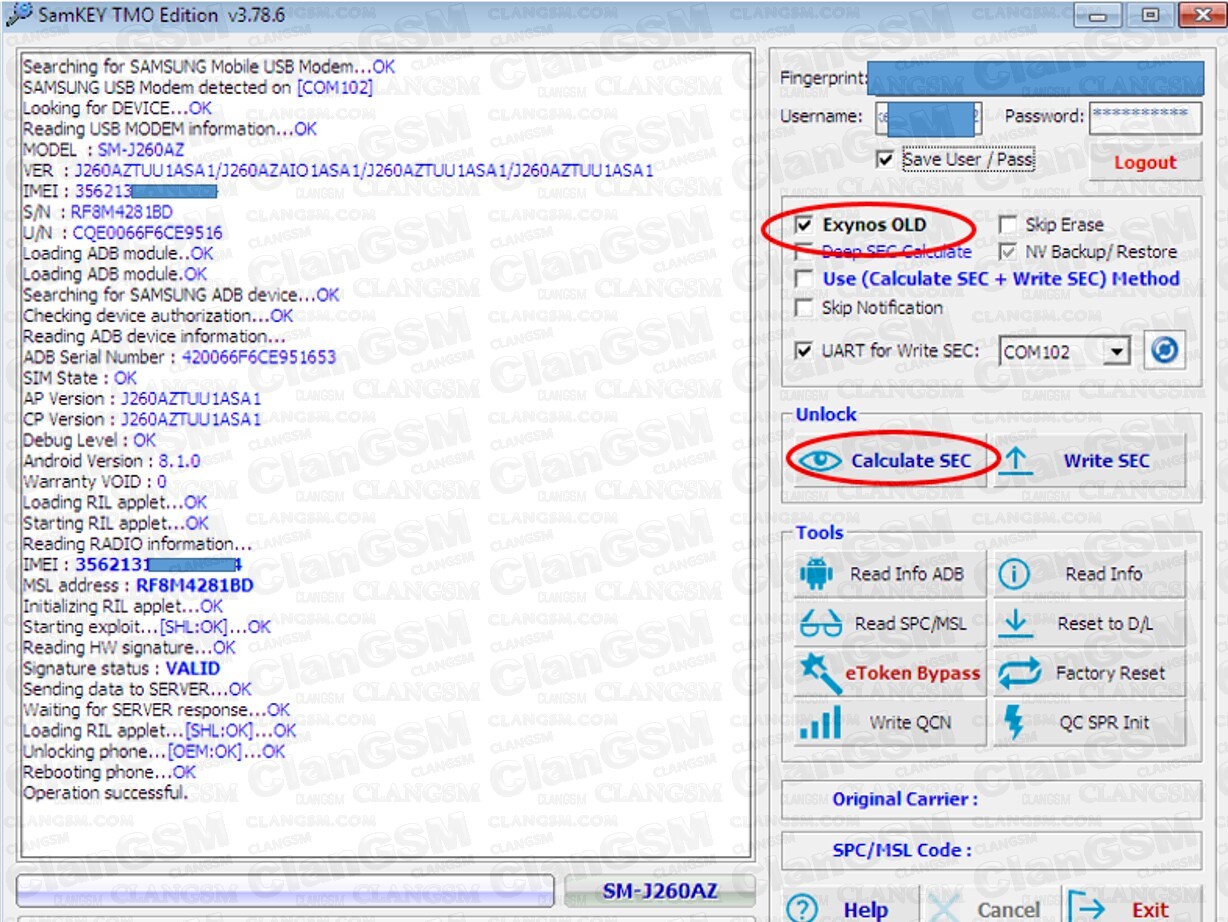Click the Write QCN label

click(910, 722)
